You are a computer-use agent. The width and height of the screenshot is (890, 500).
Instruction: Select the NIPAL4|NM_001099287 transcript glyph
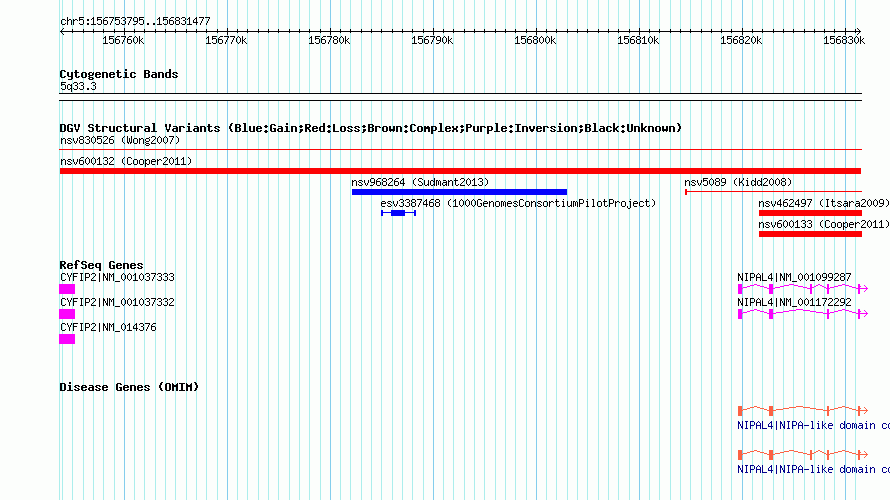tap(803, 289)
